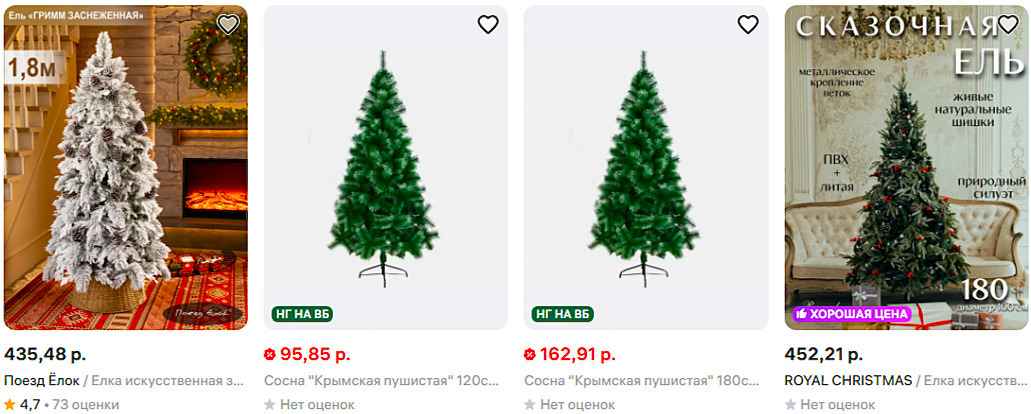This screenshot has width=1031, height=414.
Task: Open Сосна "Крымская пушистая" 120см title
Action: pyautogui.click(x=382, y=380)
